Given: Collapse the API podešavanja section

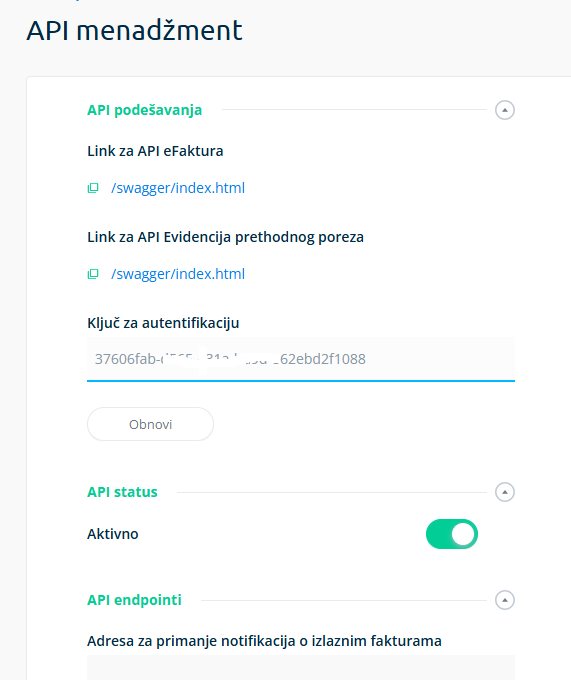Looking at the screenshot, I should [505, 110].
